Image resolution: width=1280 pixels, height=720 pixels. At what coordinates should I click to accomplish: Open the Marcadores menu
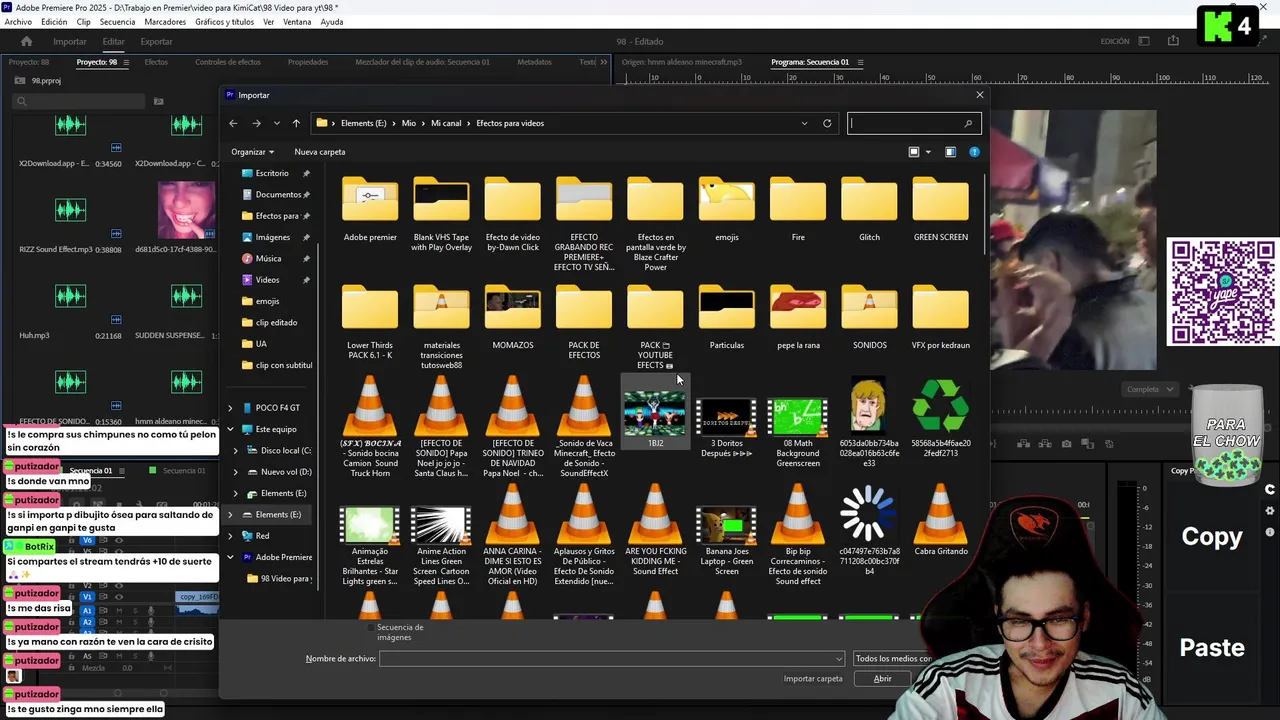click(165, 22)
